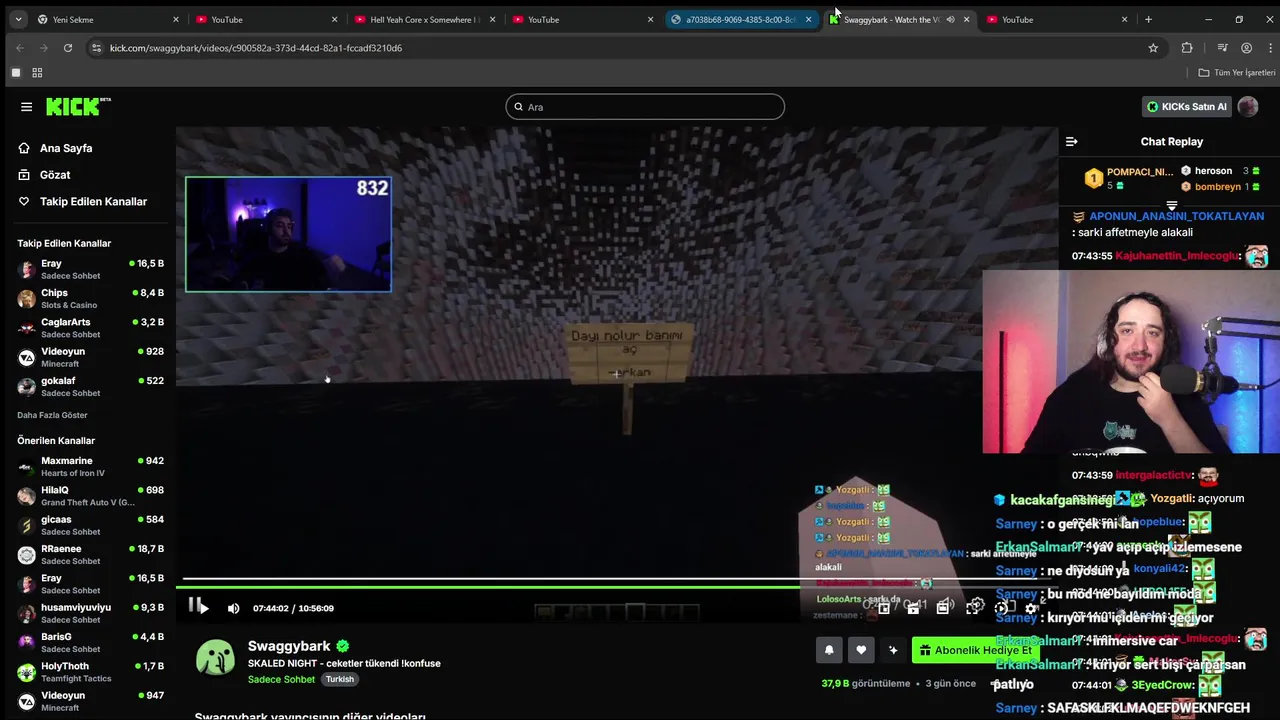Mute audio on the Swaggybark tab
The height and width of the screenshot is (720, 1280).
tap(950, 19)
